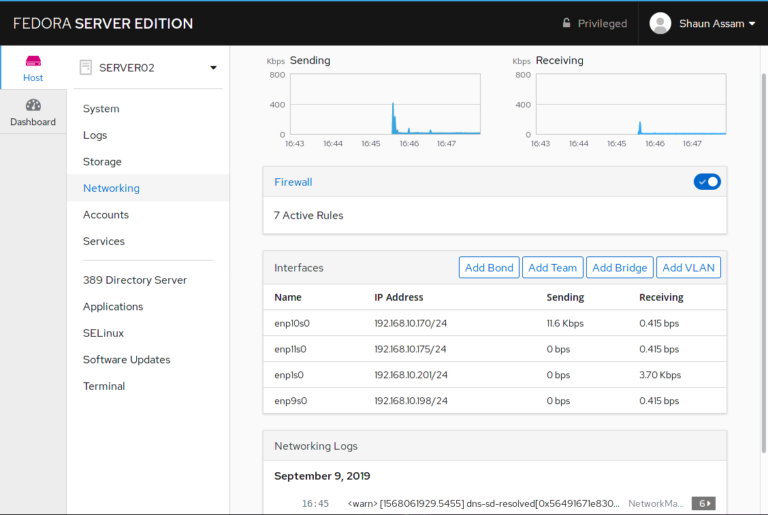Open the Dashboard gauge icon
The height and width of the screenshot is (515, 768).
coord(33,105)
